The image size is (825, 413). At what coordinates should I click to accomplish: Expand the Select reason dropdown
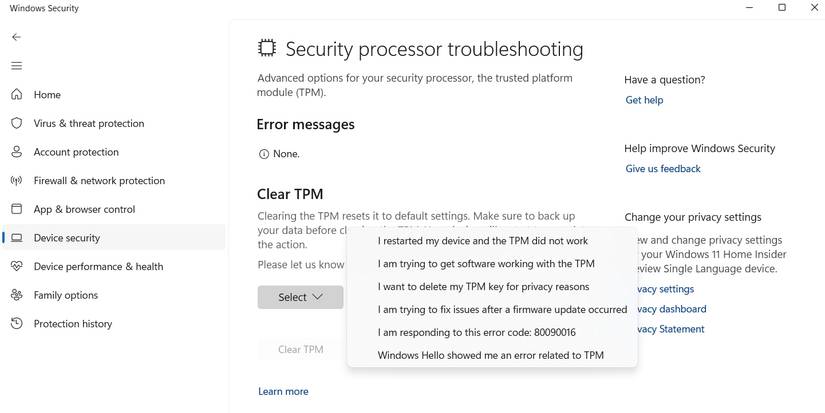tap(300, 297)
